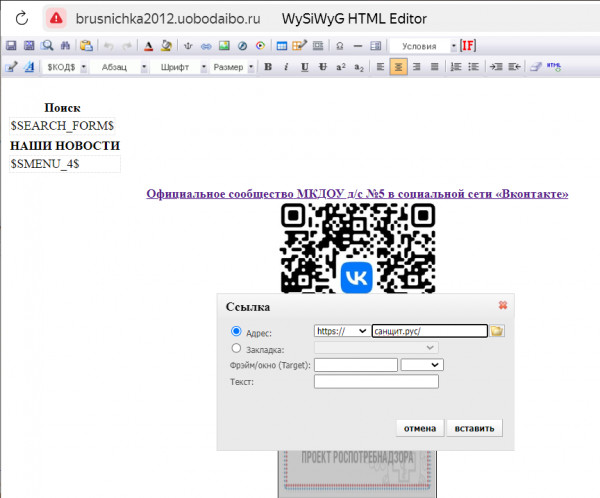
Task: Open text color tool (red A)
Action: tap(148, 46)
